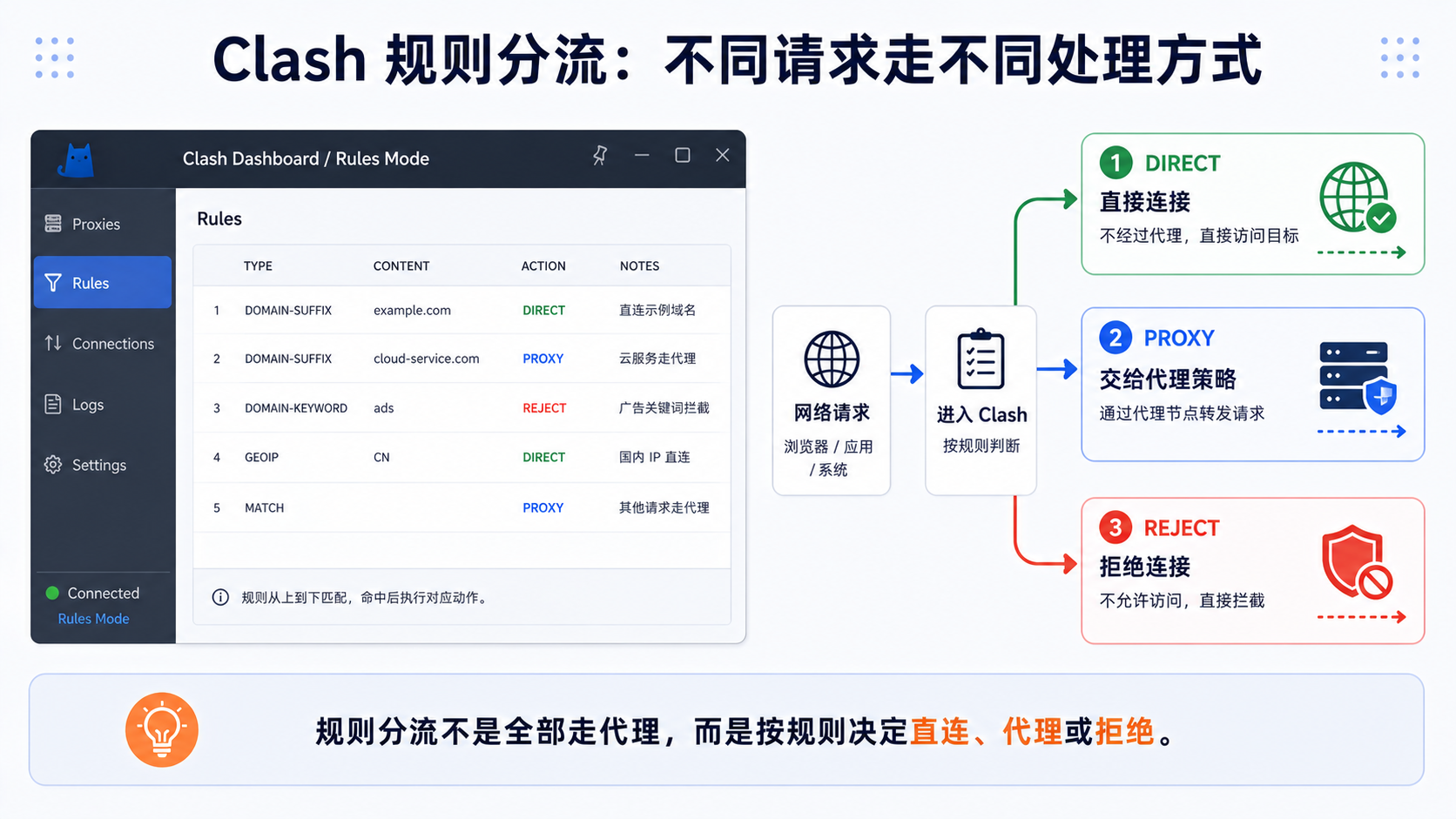Select the ads keyword rule content
Screen dimensions: 1456x819
383,408
